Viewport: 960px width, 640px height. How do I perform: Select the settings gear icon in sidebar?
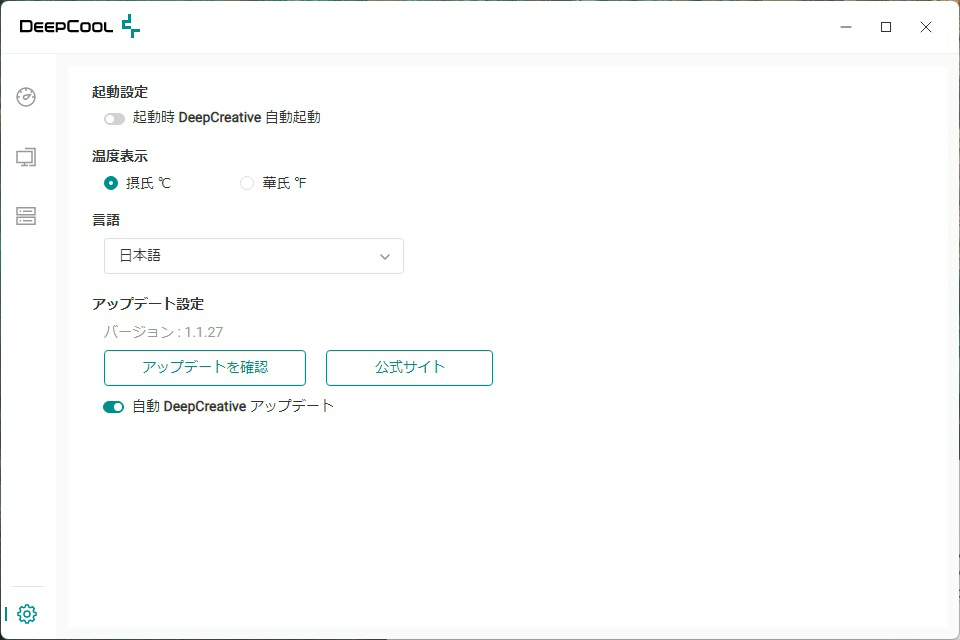(27, 614)
